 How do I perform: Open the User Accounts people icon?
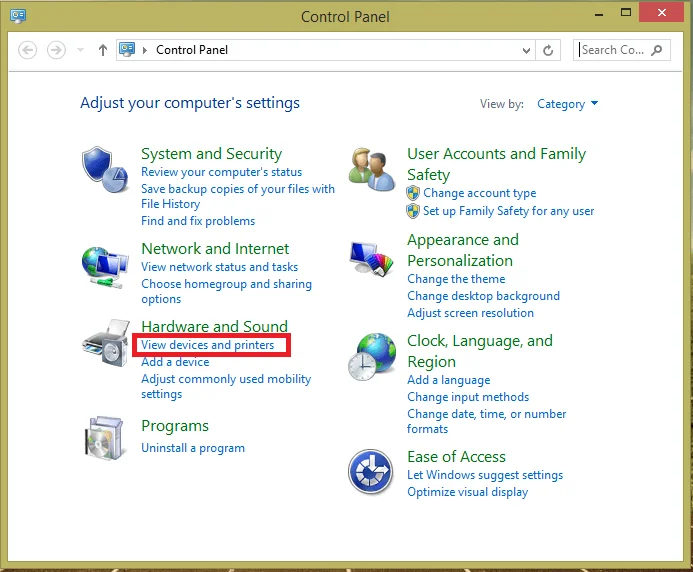pyautogui.click(x=372, y=170)
